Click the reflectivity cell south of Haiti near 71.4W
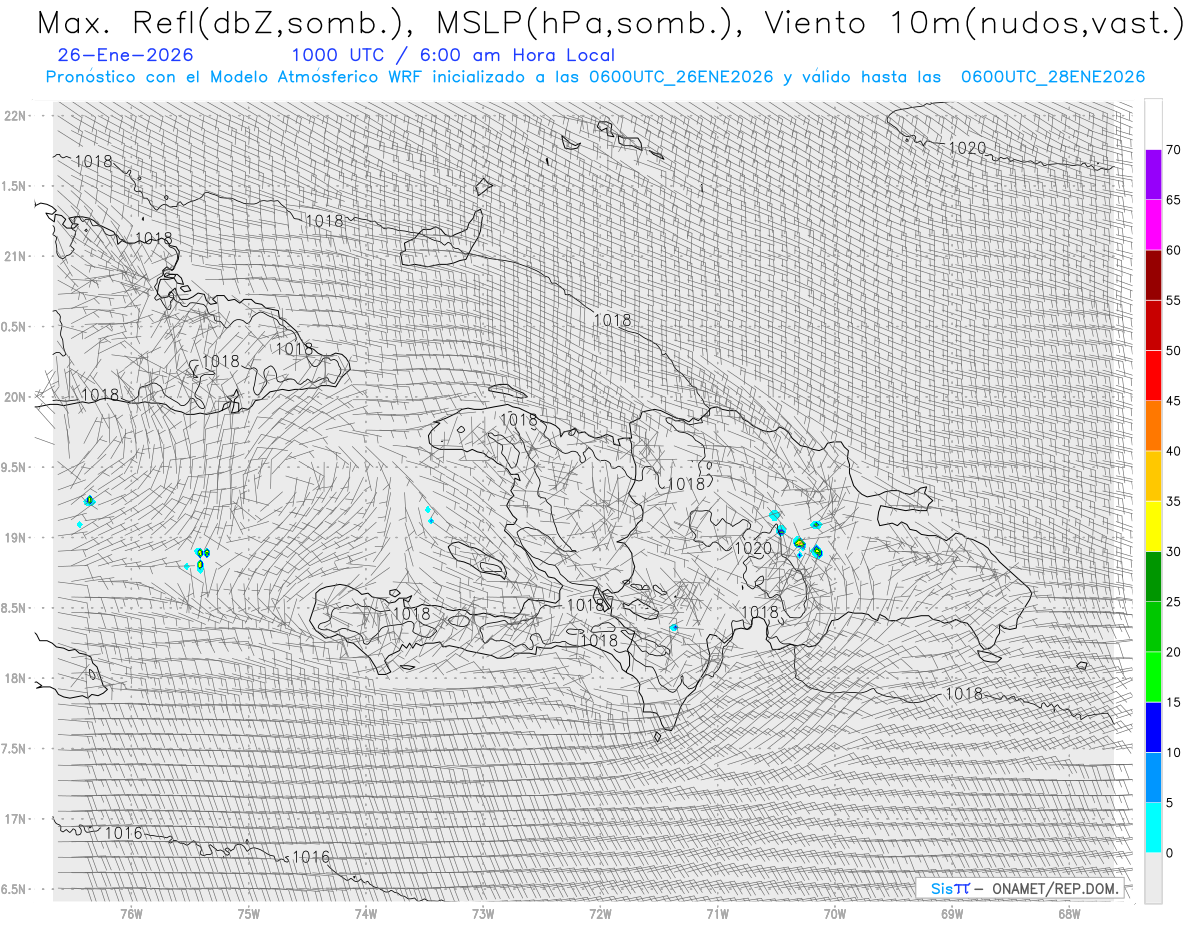The height and width of the screenshot is (927, 1200). tap(674, 628)
